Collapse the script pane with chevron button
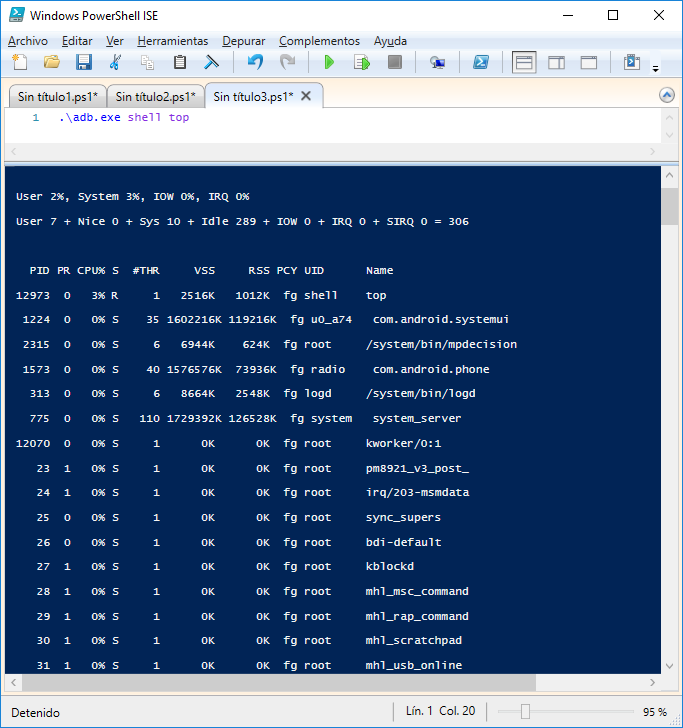Viewport: 683px width, 728px height. click(x=667, y=95)
